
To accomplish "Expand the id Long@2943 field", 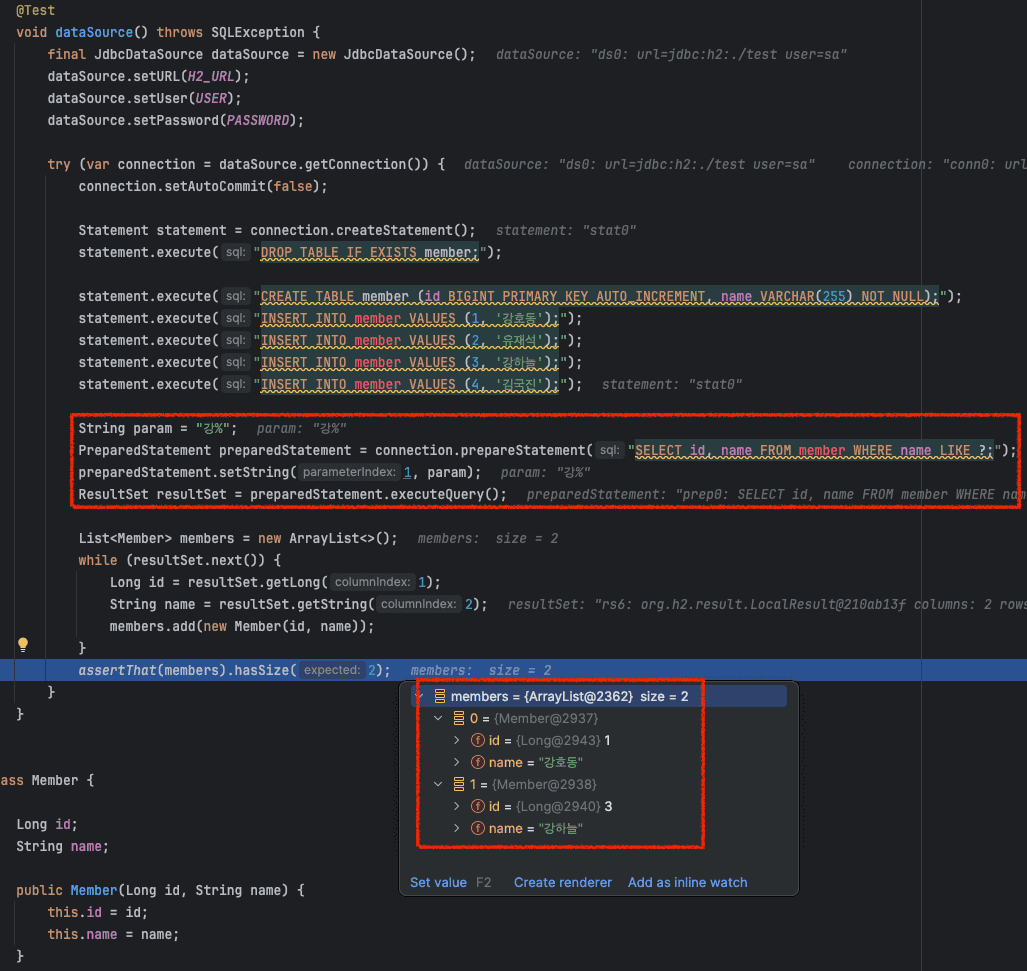I will (x=457, y=741).
